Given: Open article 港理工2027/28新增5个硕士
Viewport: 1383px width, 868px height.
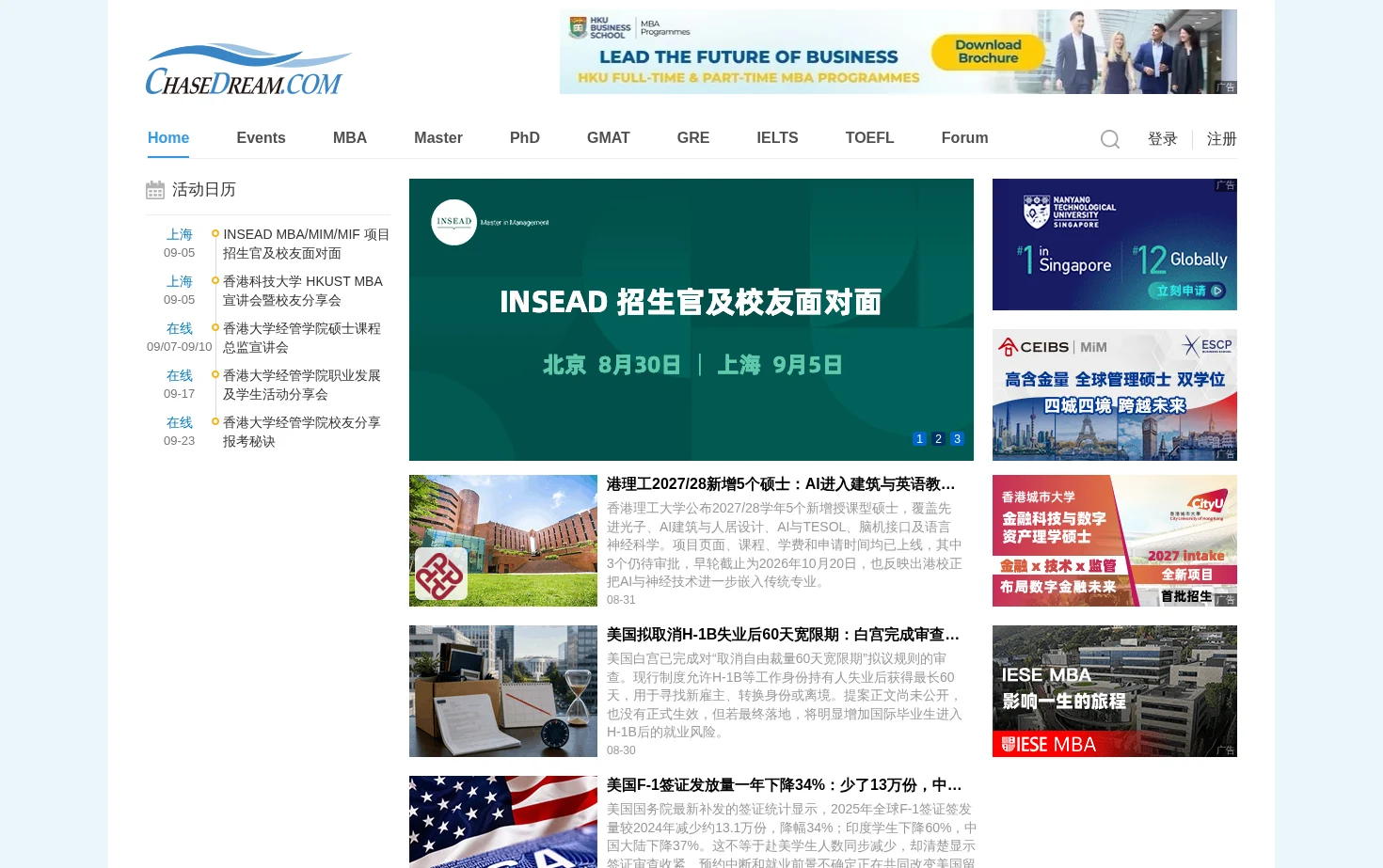Looking at the screenshot, I should (x=781, y=484).
